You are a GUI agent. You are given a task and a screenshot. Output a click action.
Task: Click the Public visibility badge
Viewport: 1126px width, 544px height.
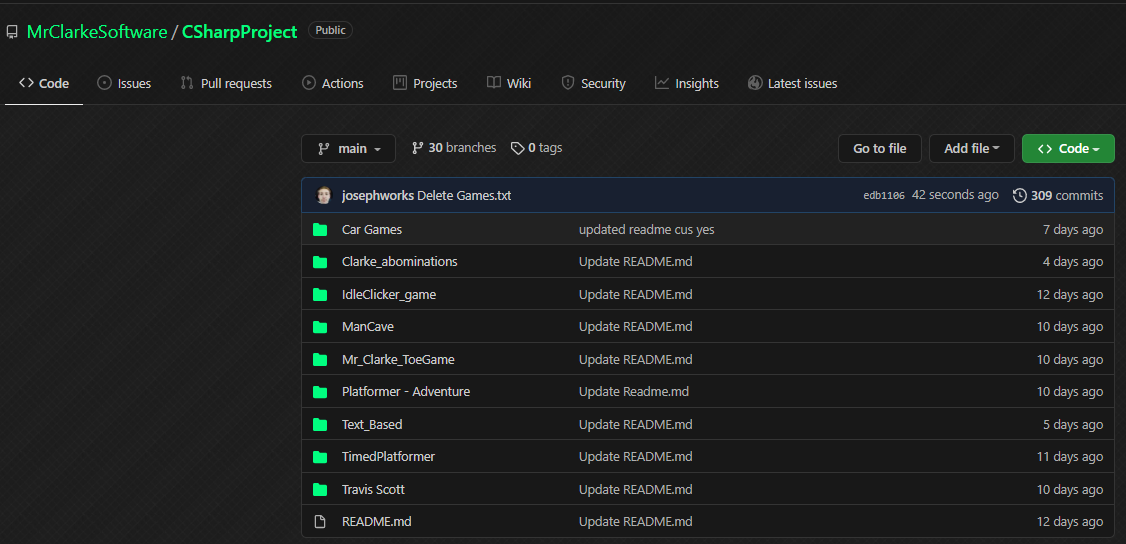[x=330, y=30]
